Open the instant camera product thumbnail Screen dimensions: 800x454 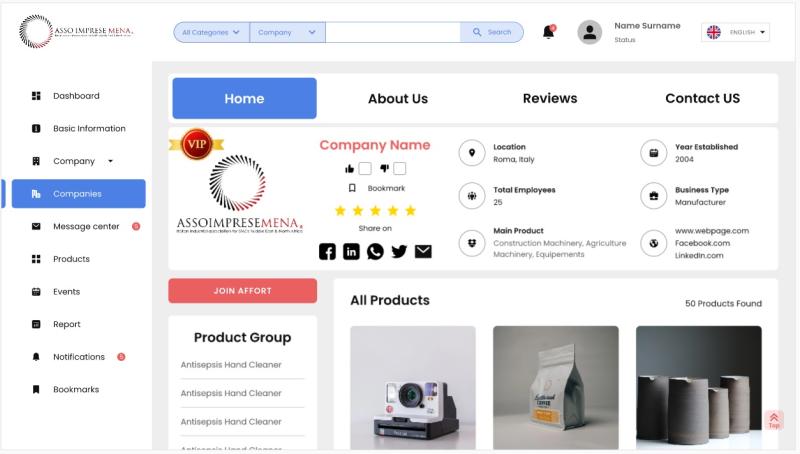[413, 388]
